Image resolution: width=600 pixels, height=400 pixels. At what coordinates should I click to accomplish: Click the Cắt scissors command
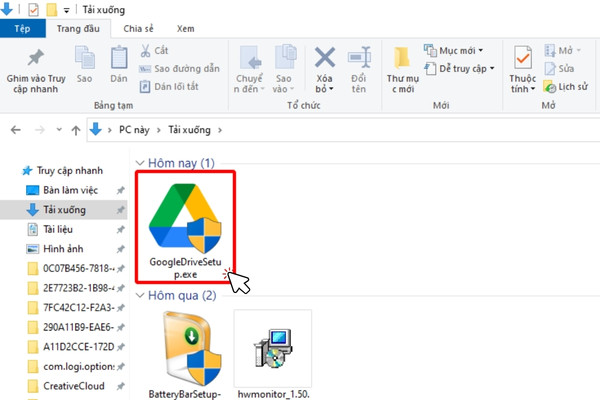[x=154, y=51]
